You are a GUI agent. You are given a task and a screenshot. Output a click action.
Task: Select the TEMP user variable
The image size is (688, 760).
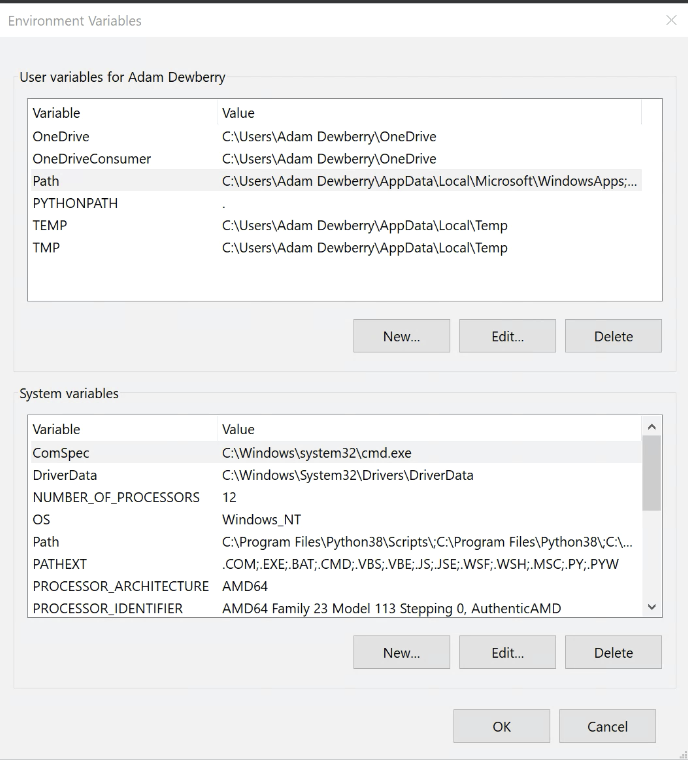(50, 225)
